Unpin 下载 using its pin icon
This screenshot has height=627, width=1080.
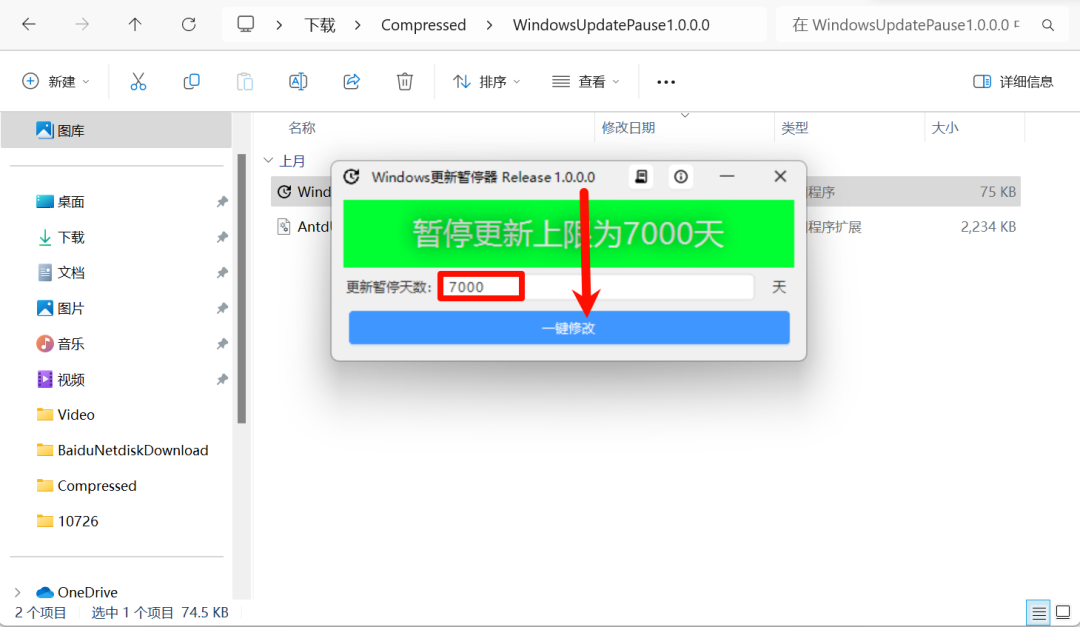[x=222, y=238]
